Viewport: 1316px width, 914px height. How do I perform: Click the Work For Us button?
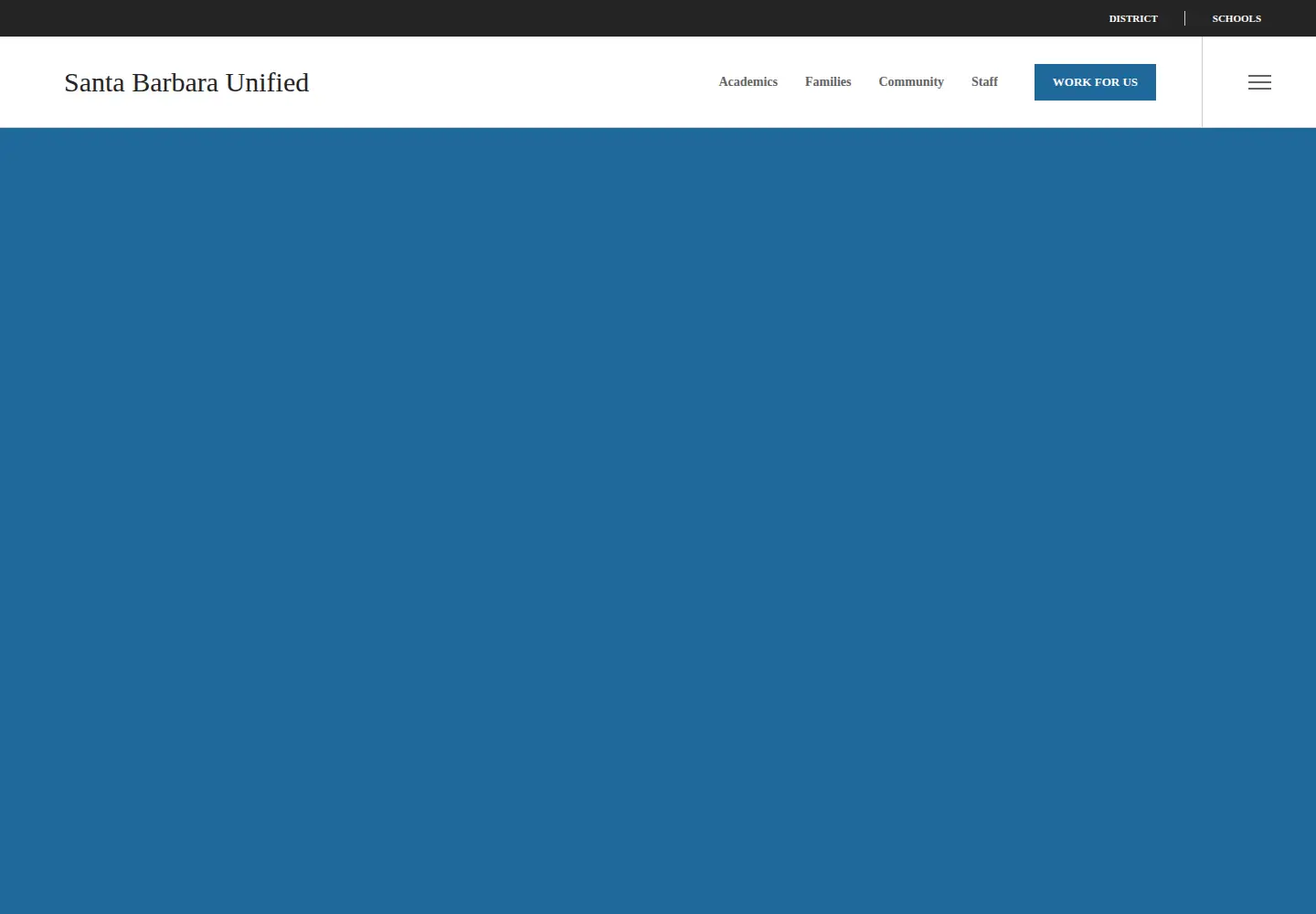click(1095, 82)
